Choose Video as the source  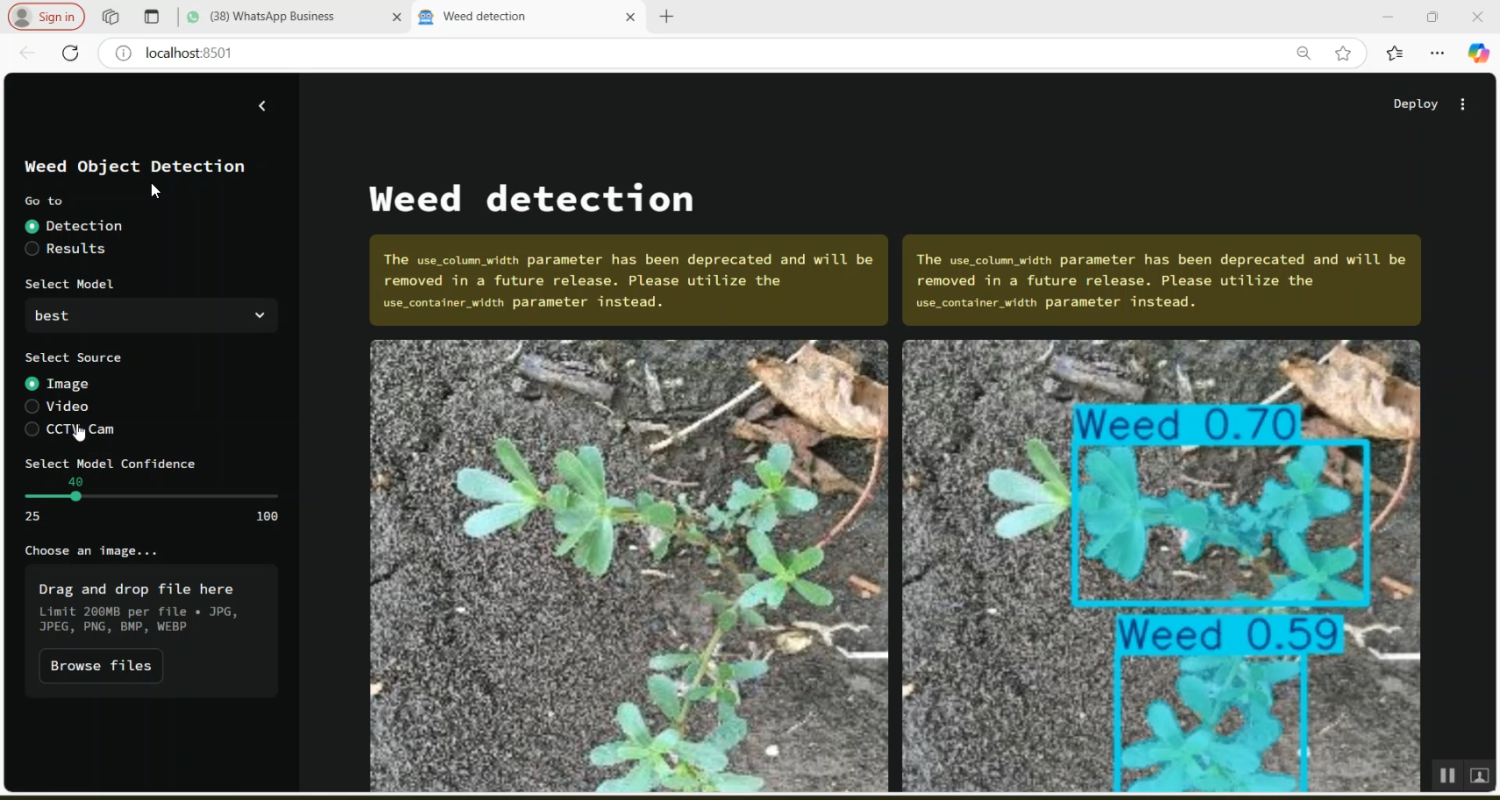tap(31, 406)
